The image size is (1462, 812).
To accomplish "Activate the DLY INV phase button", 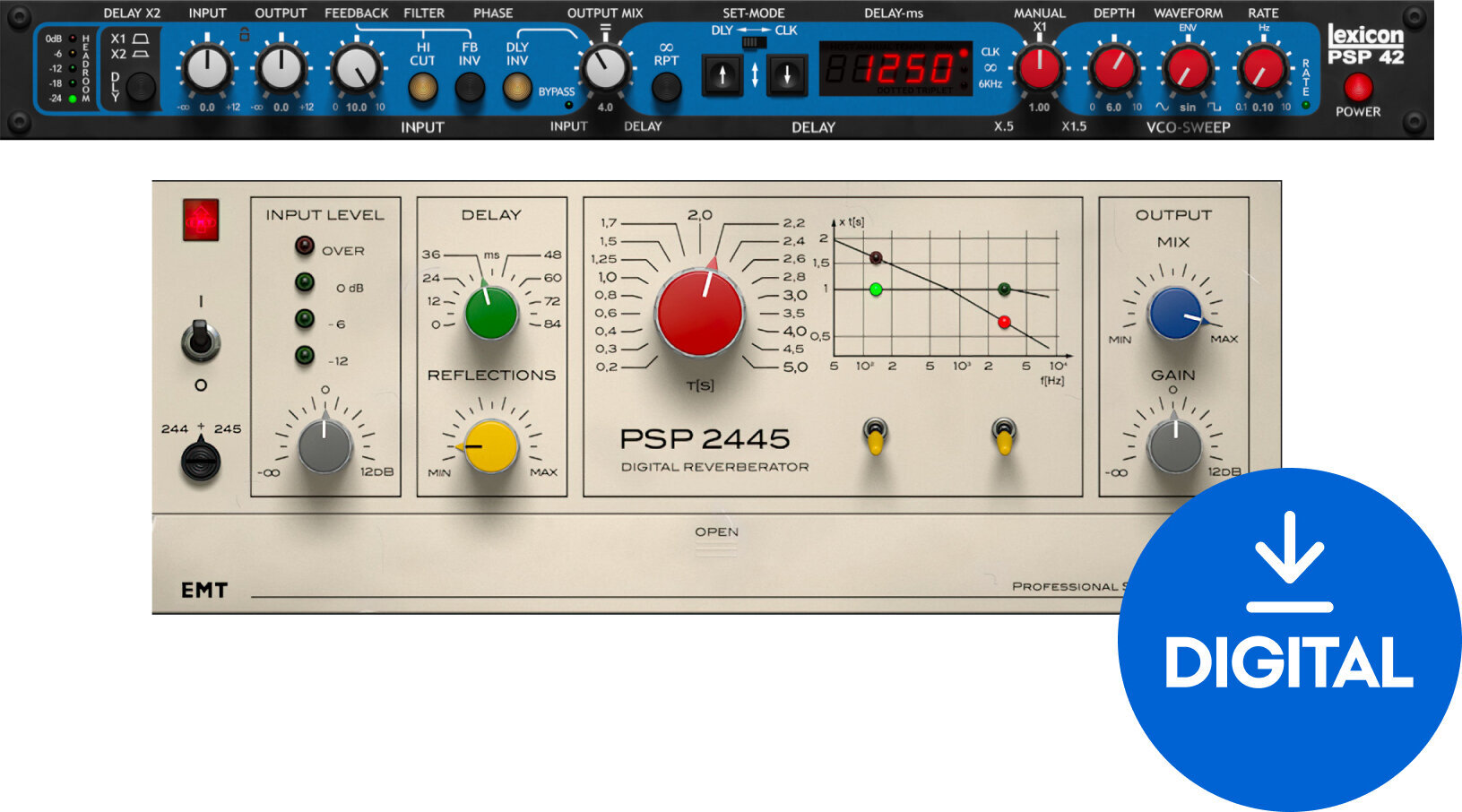I will click(x=515, y=87).
